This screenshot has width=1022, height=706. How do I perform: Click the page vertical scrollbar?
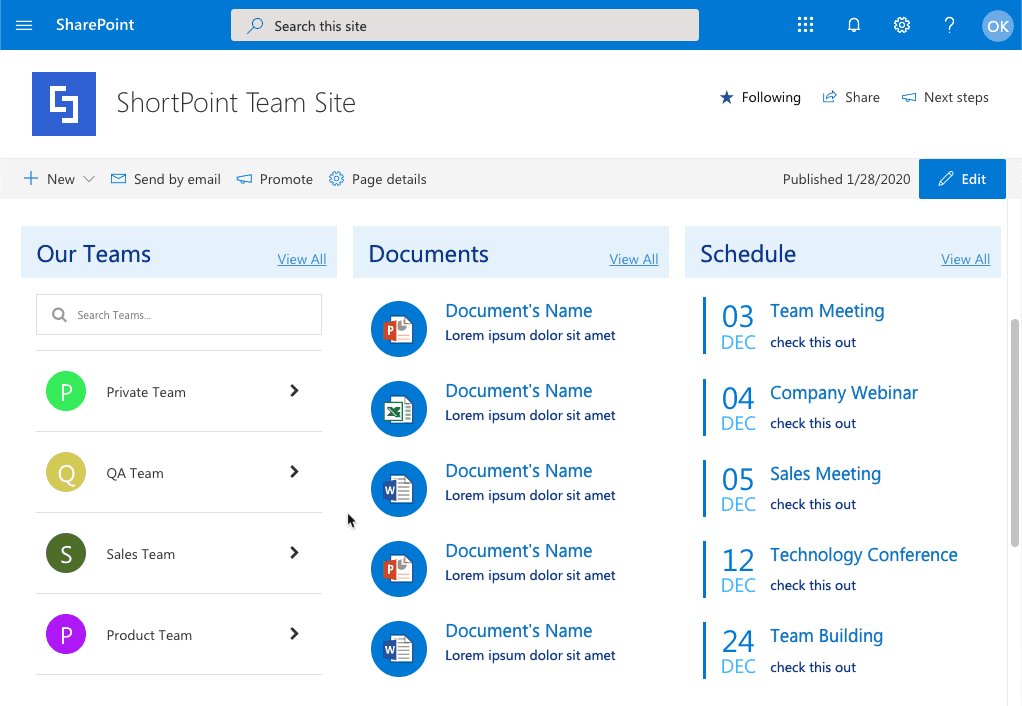(x=1015, y=432)
